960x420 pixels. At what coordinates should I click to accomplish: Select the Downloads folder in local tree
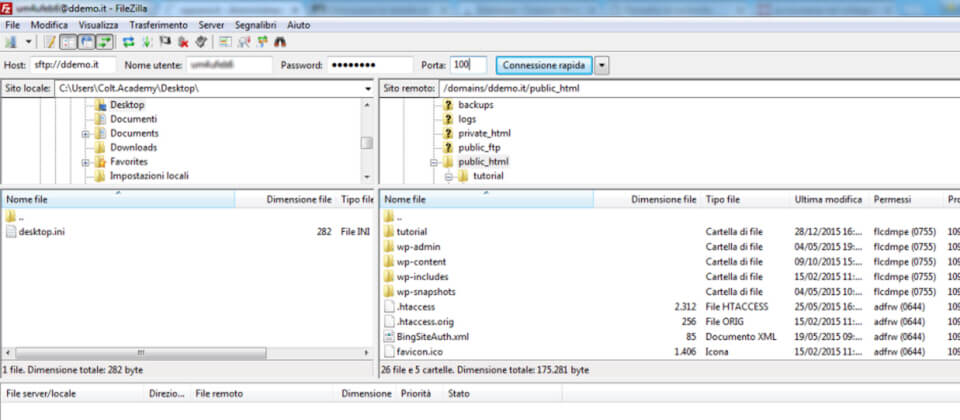tap(133, 148)
